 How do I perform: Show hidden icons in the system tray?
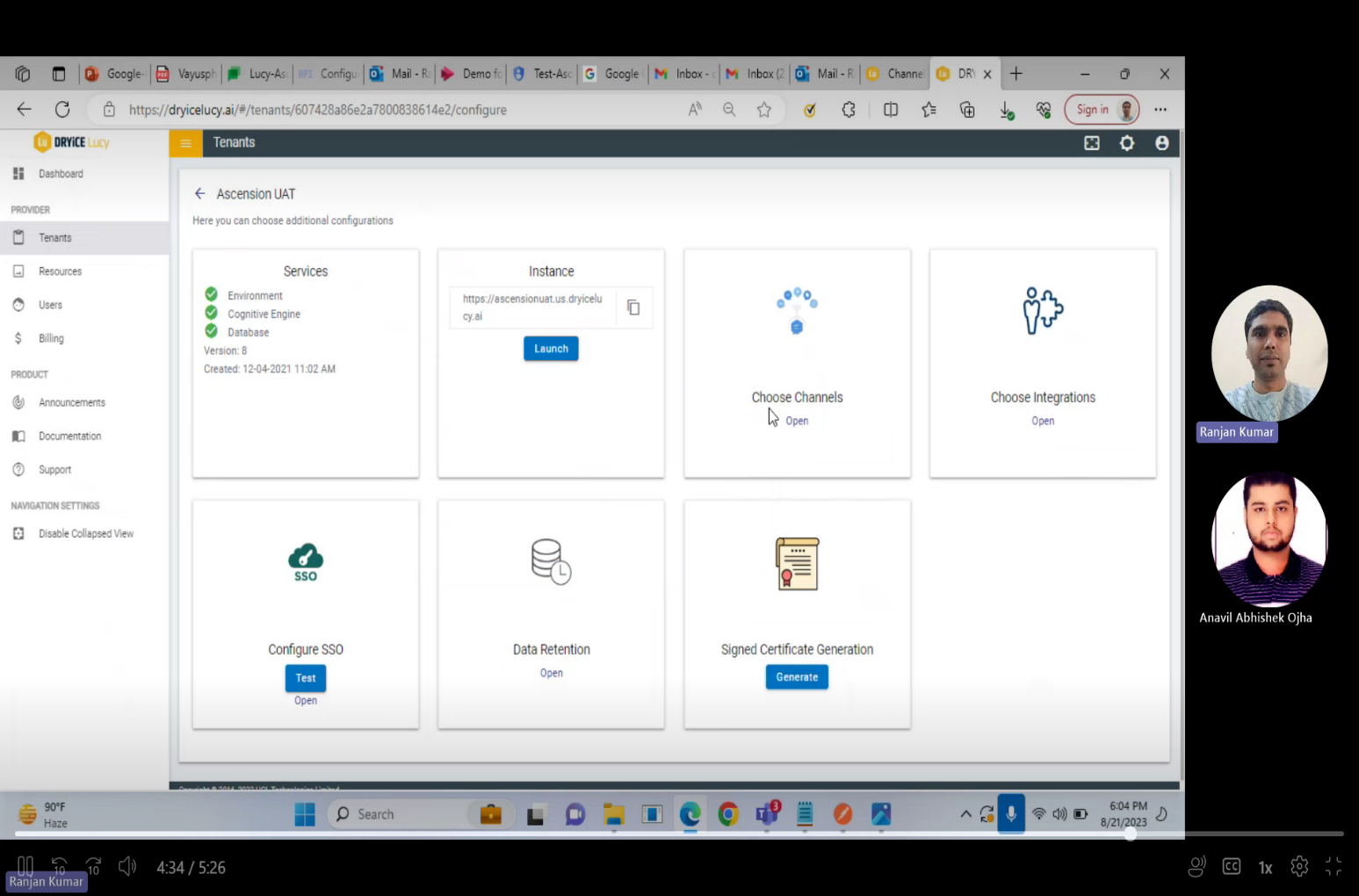click(965, 814)
